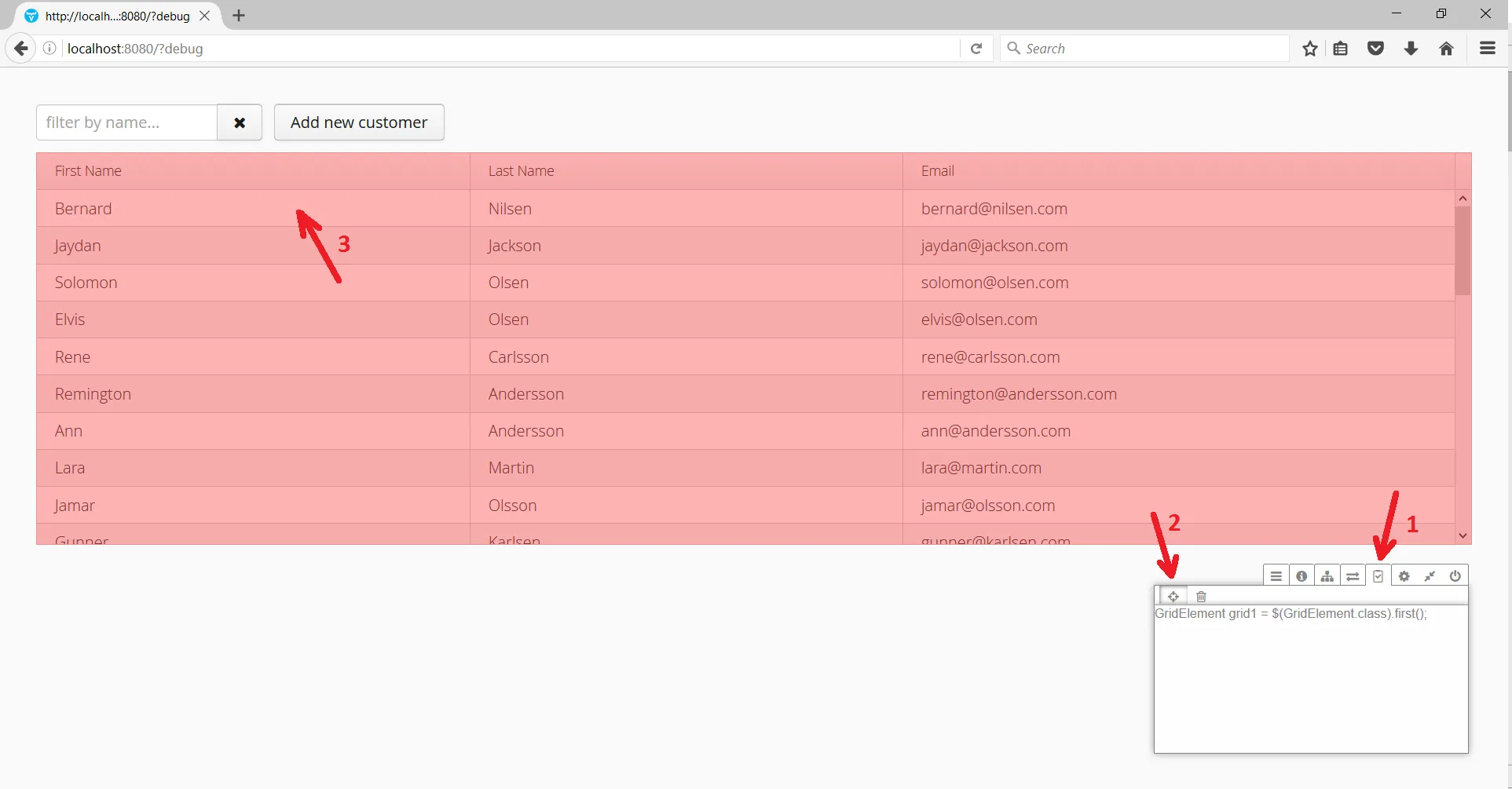Click the Add new customer button
The image size is (1512, 789).
point(358,122)
